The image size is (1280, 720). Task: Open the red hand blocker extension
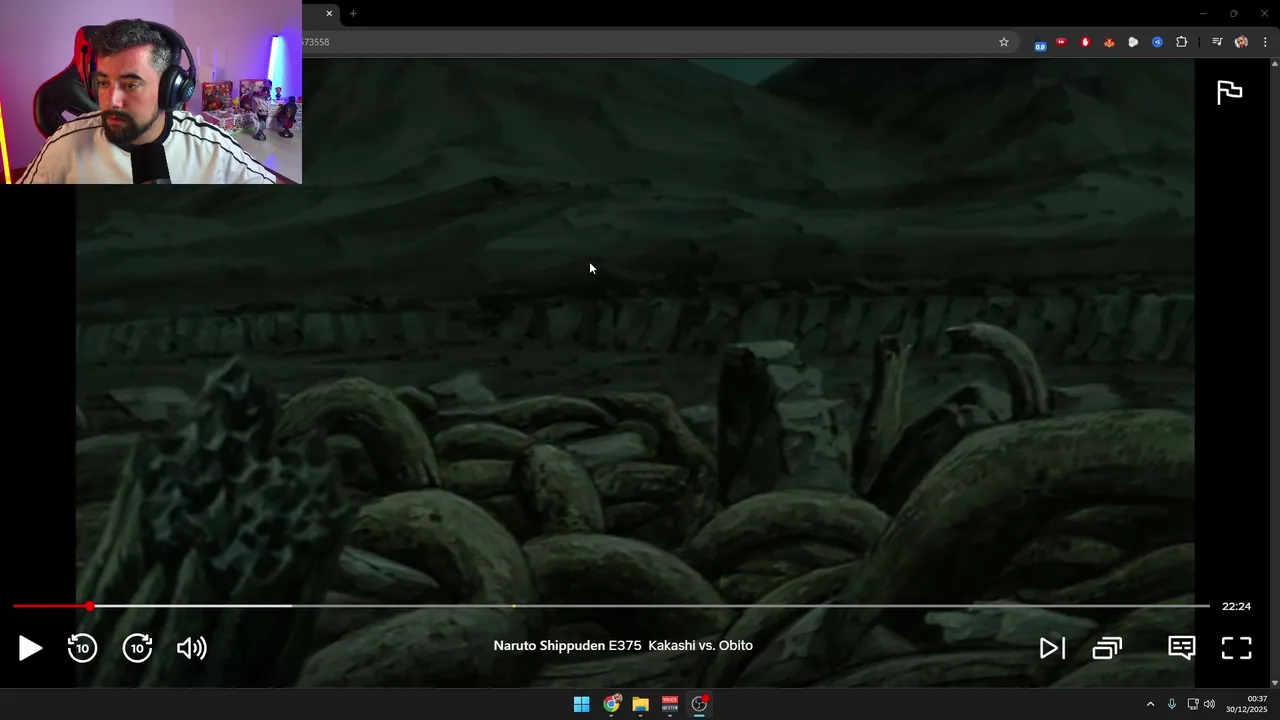(1085, 42)
